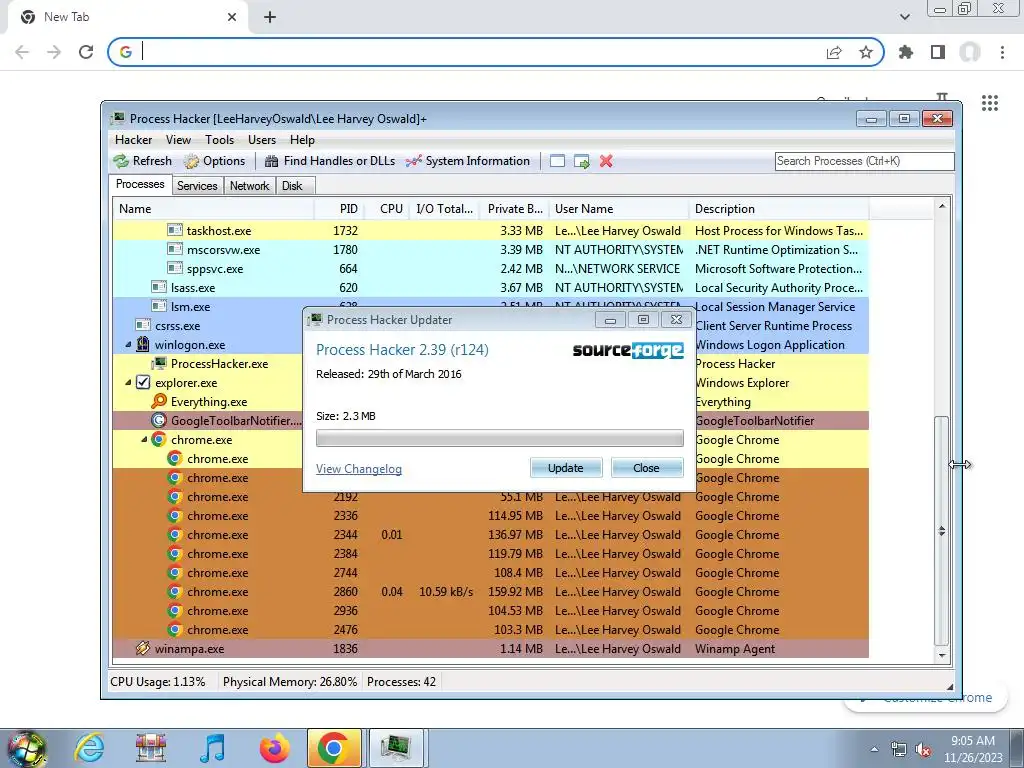Click the ProcessHacker.exe row icon

[159, 363]
